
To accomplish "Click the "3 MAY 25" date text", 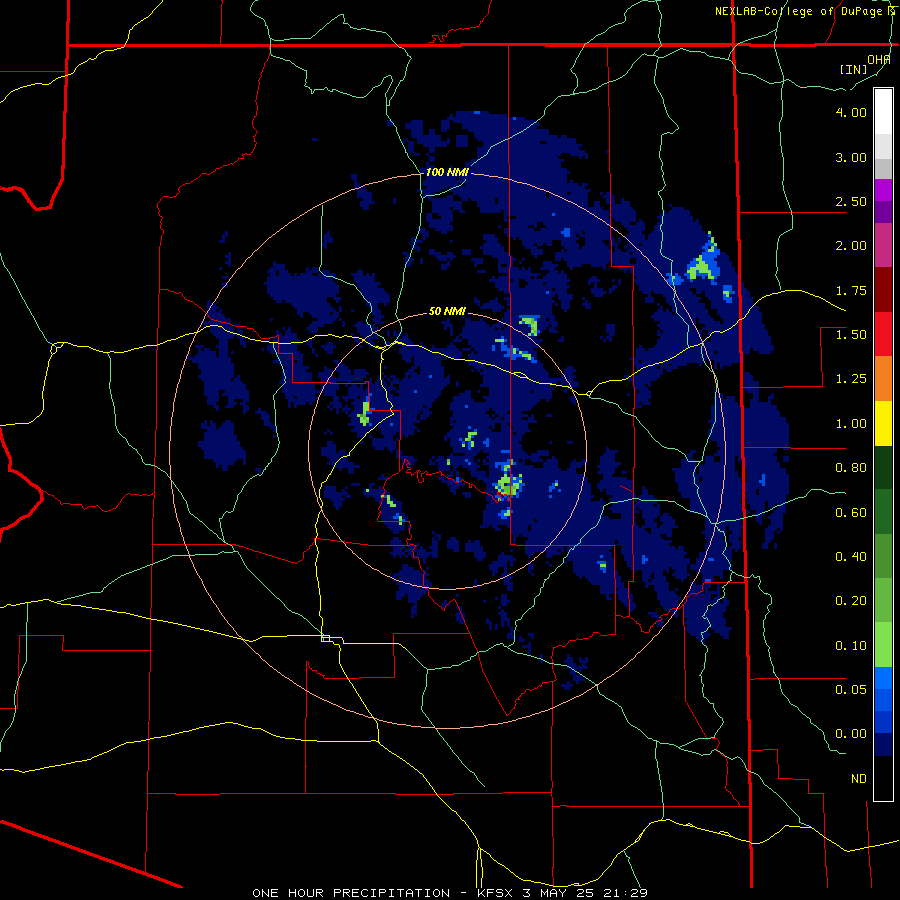I will pos(560,893).
